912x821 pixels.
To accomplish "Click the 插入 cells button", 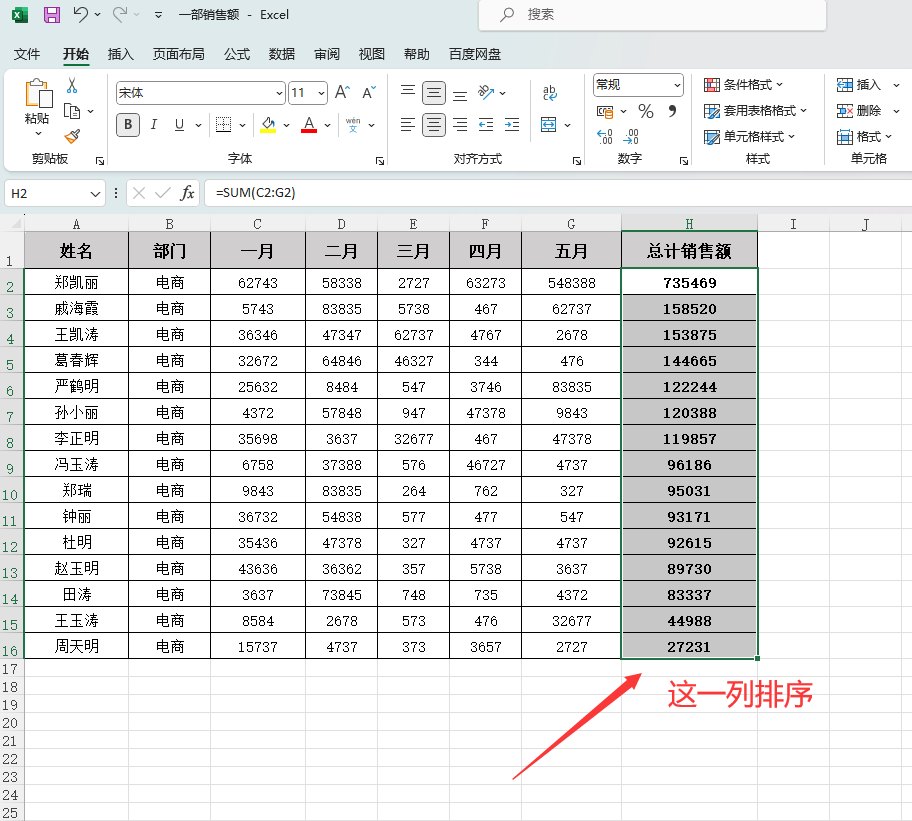I will tap(859, 85).
